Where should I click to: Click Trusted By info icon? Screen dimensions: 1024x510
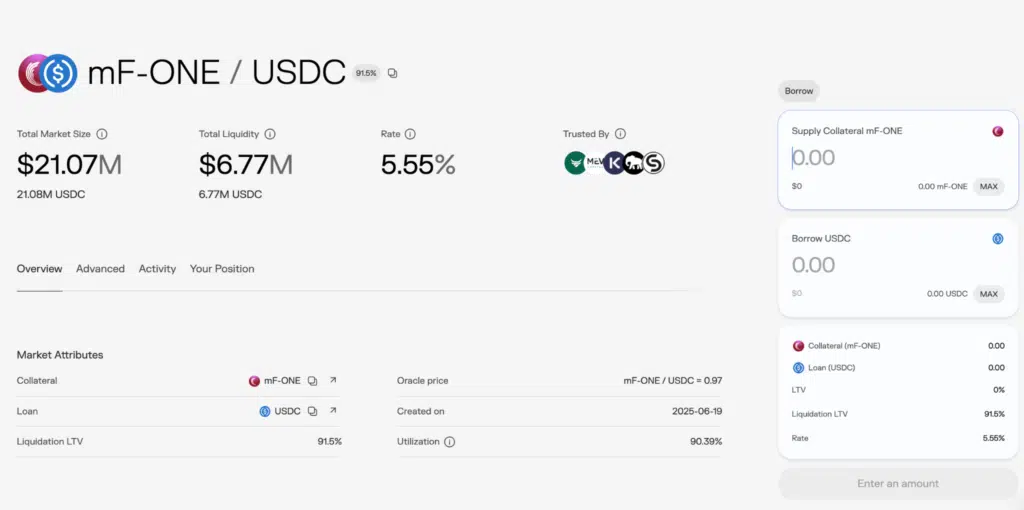pos(620,134)
